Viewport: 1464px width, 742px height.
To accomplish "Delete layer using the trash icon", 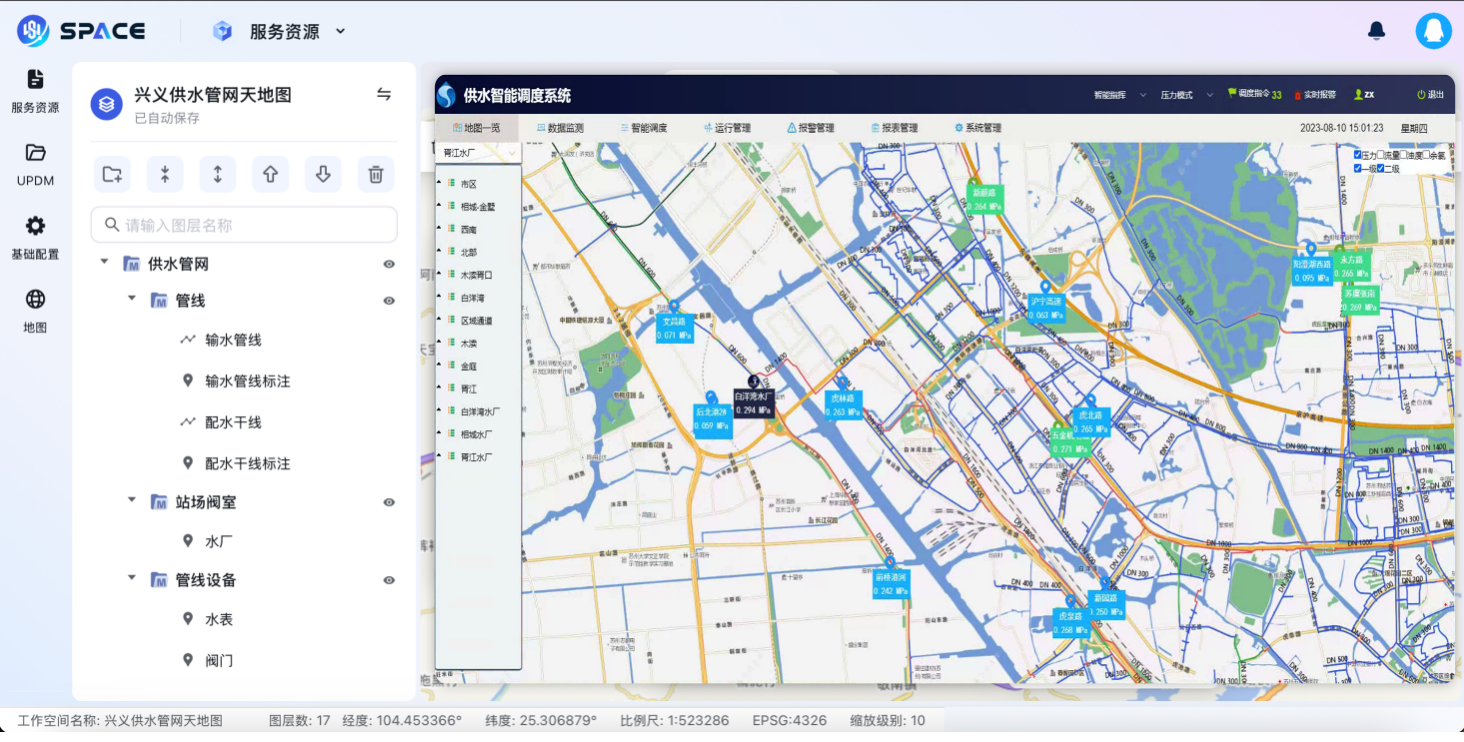I will [376, 174].
